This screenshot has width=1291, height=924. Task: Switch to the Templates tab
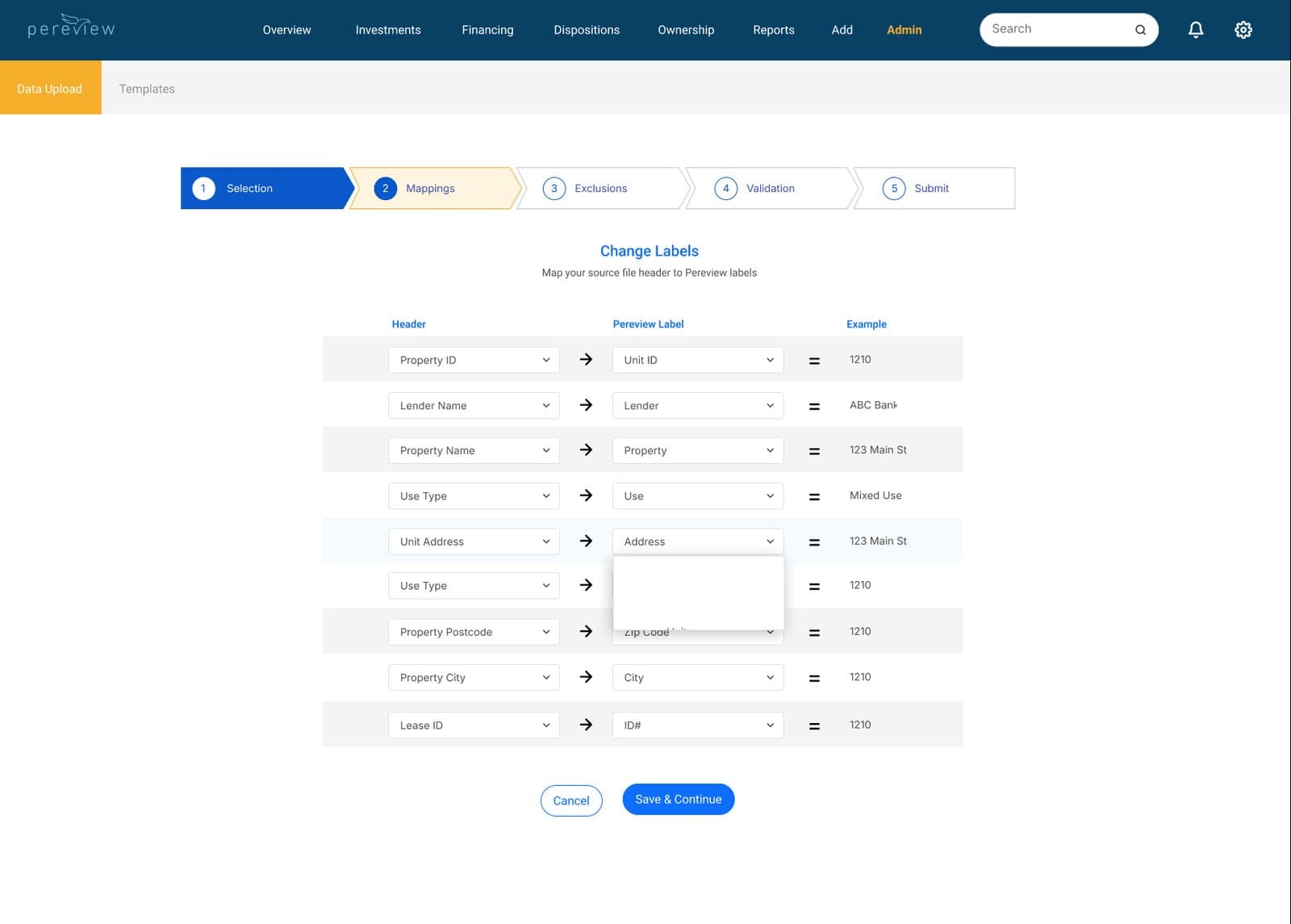point(147,89)
